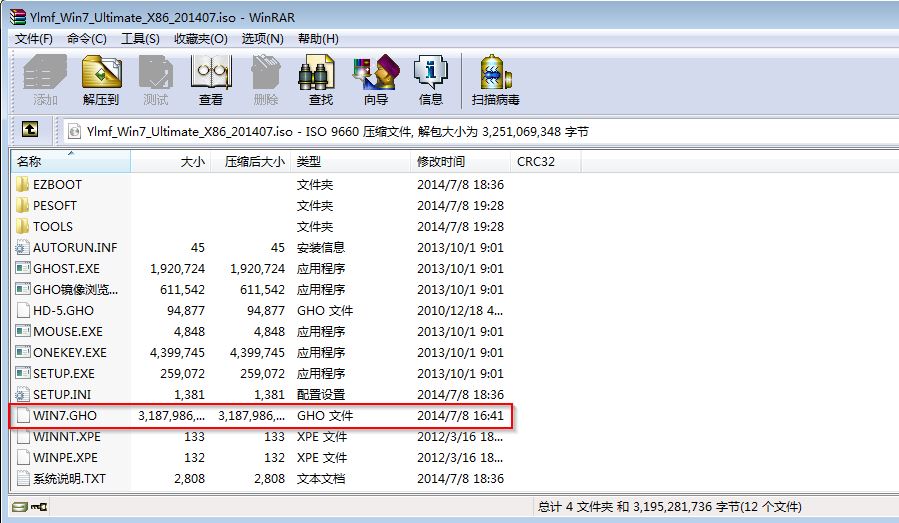Open the 收藏夹(O) menu
Image resolution: width=899 pixels, height=523 pixels.
[x=201, y=38]
